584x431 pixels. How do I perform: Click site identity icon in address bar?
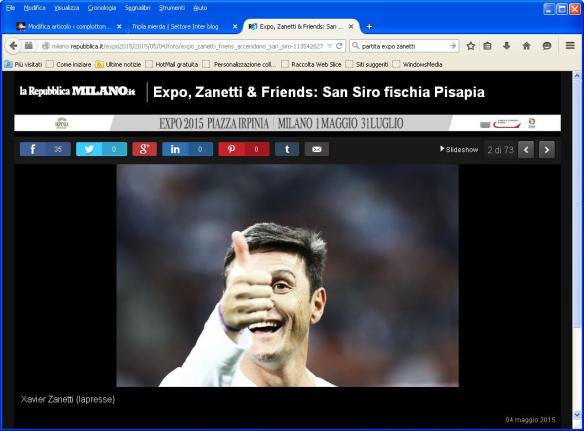(45, 46)
